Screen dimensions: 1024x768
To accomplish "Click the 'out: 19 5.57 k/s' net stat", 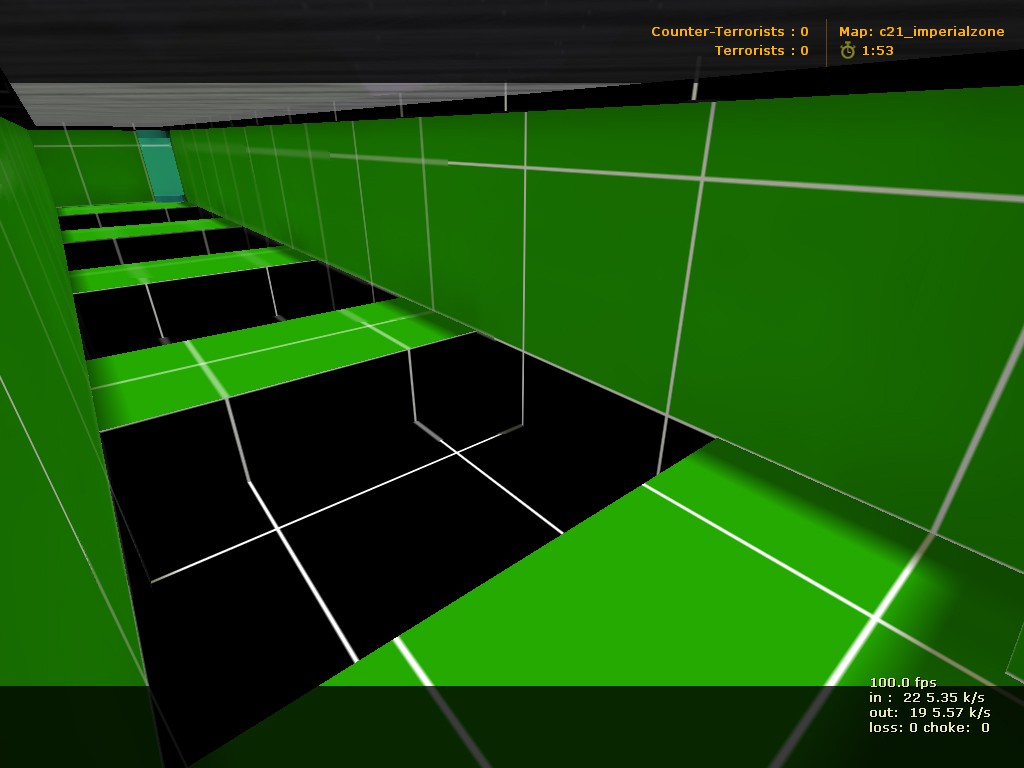I will [x=930, y=712].
